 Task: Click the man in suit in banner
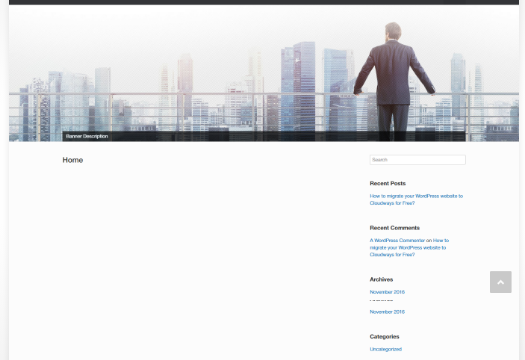tap(394, 80)
